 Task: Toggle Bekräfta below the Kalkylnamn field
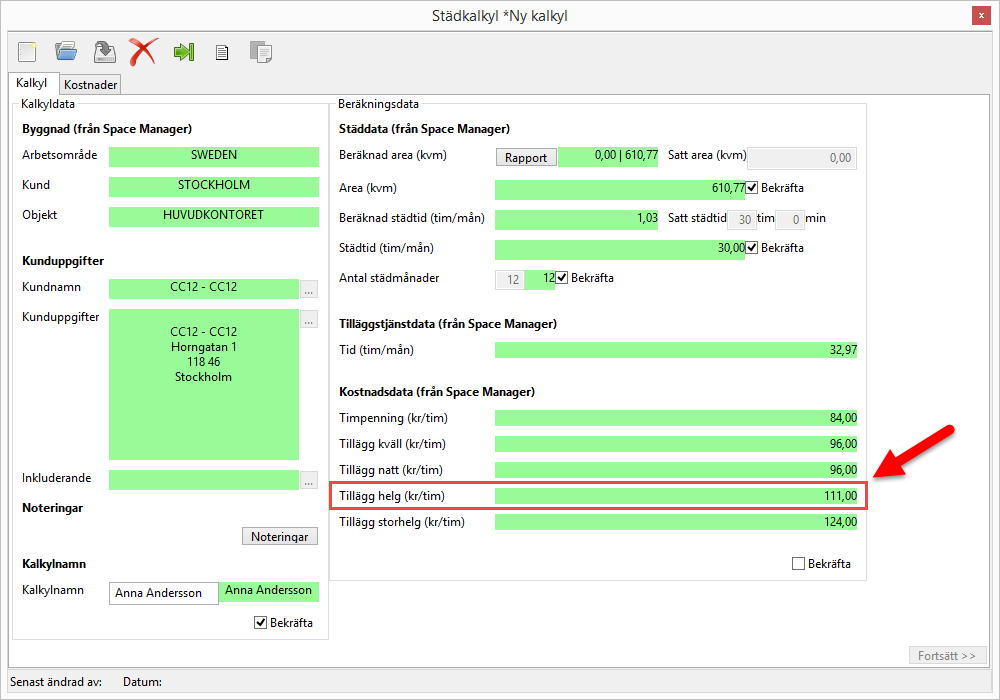[261, 623]
